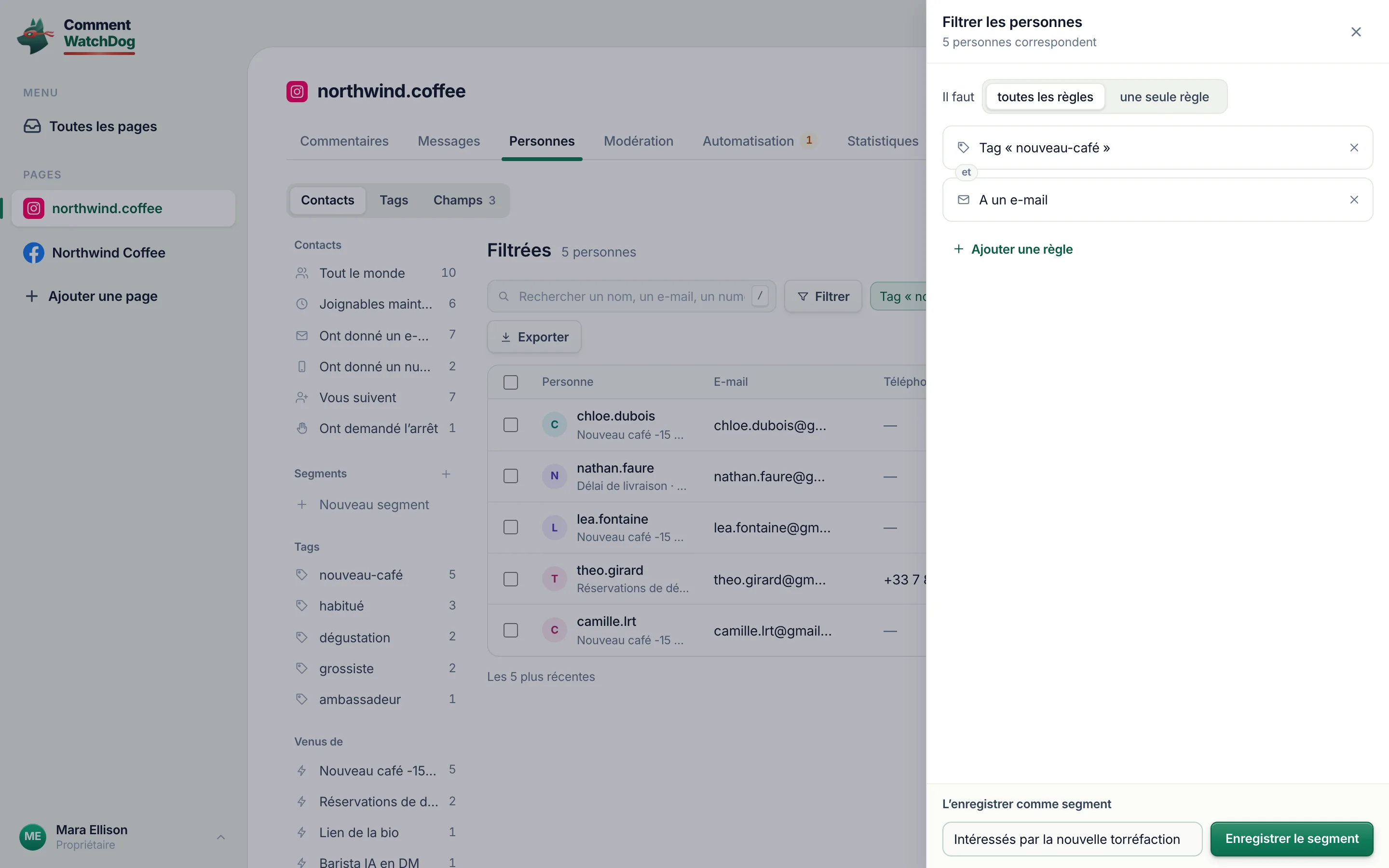Click Mara Ellison ME avatar
Image resolution: width=1389 pixels, height=868 pixels.
pyautogui.click(x=33, y=837)
